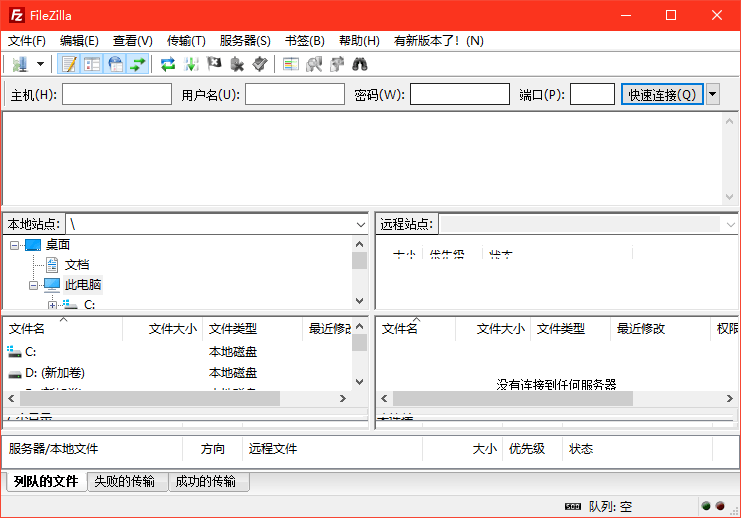Image resolution: width=741 pixels, height=518 pixels.
Task: Select 桌面 in local tree
Action: (58, 245)
